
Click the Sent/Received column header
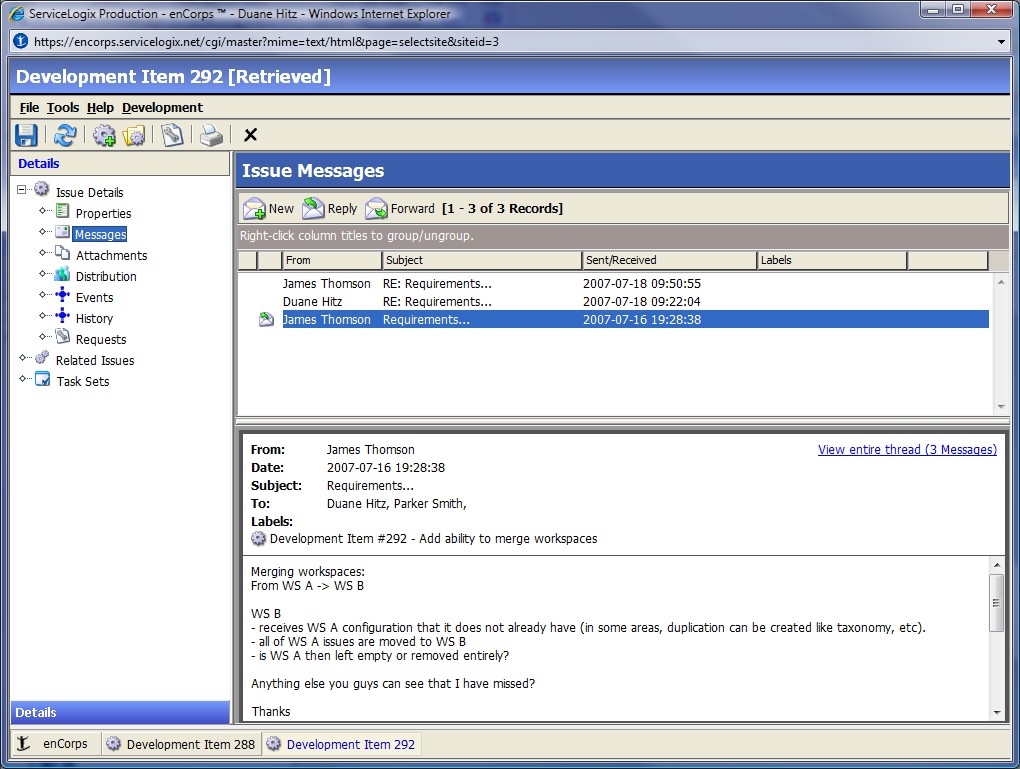[669, 260]
